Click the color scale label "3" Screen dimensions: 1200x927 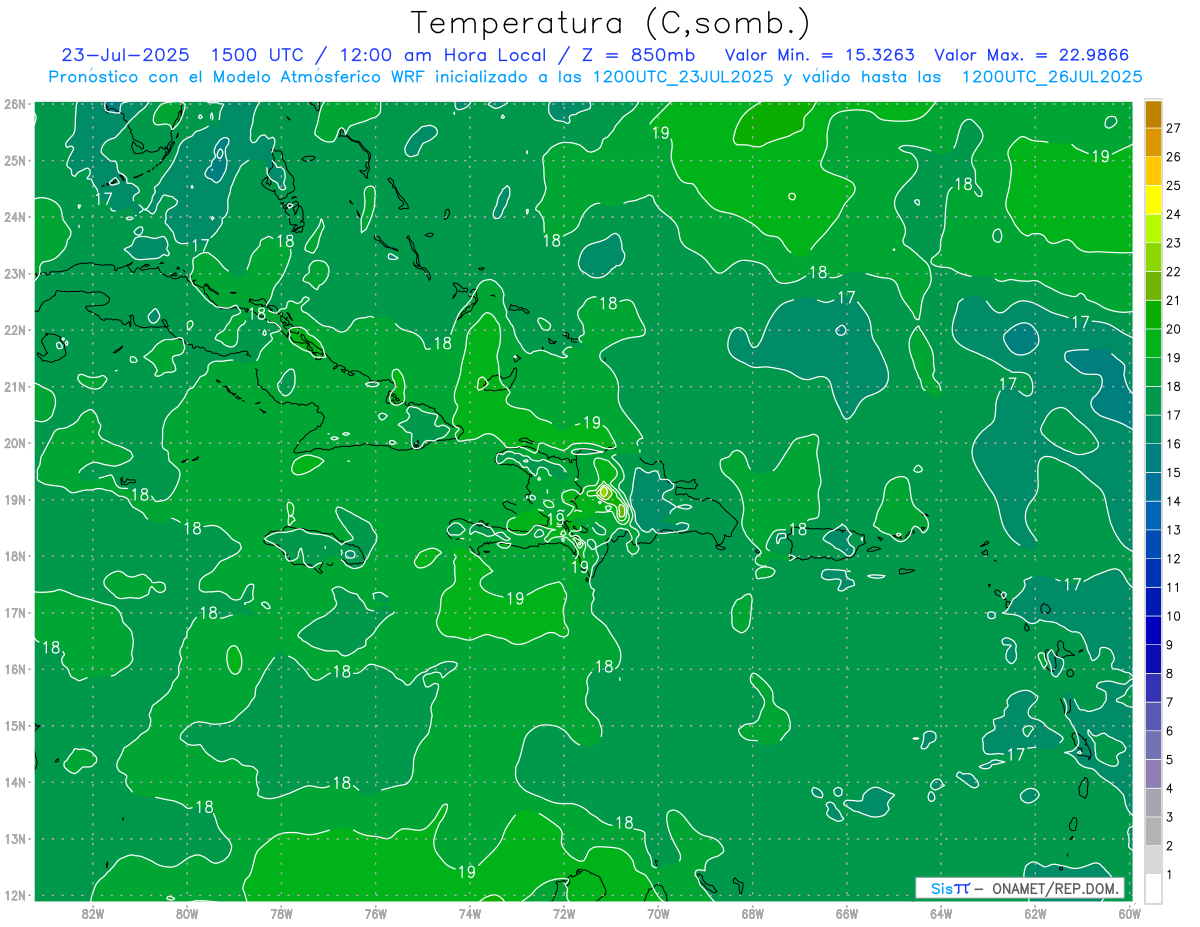coord(1169,817)
